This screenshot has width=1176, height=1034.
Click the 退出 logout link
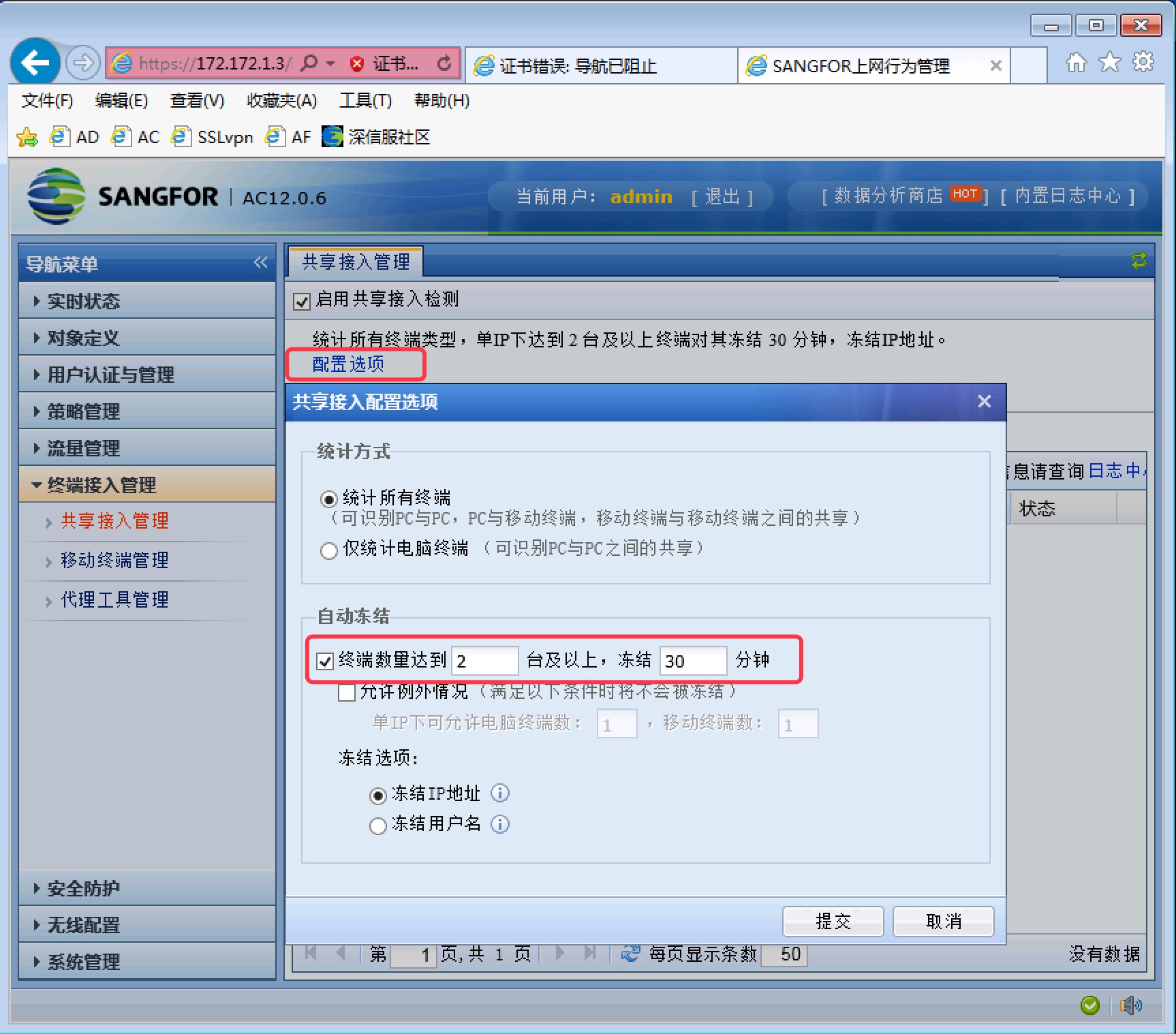click(722, 197)
